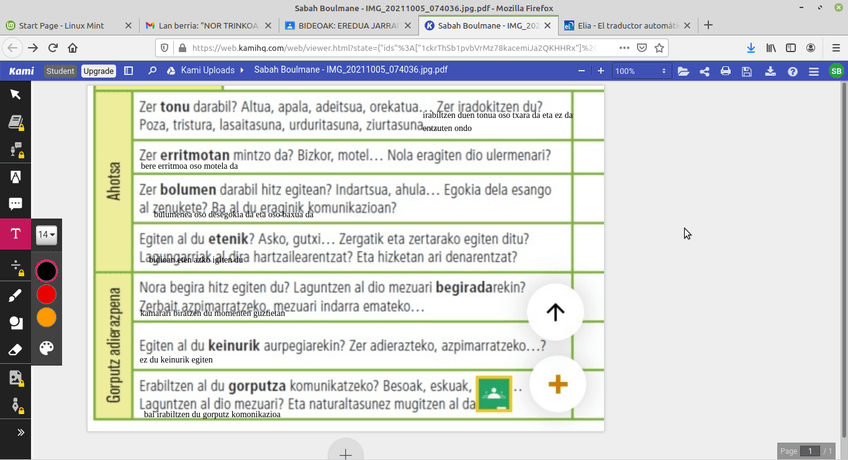Image resolution: width=848 pixels, height=460 pixels.
Task: Pick the Drawing pencil tool
Action: click(x=15, y=296)
